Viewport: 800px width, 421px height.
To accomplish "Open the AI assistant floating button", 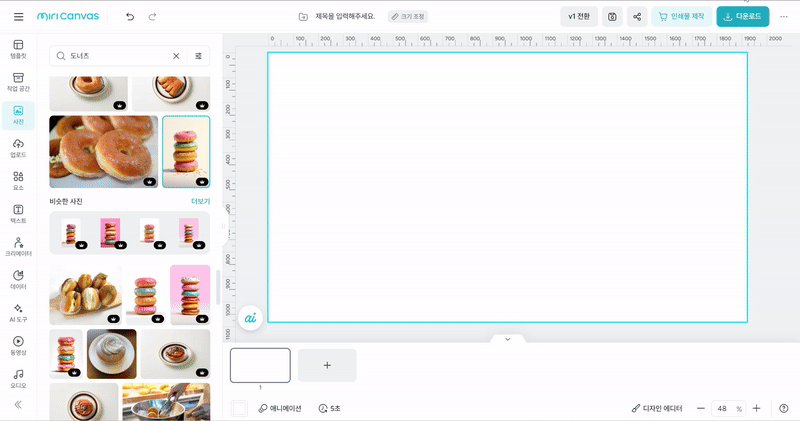I will (251, 317).
